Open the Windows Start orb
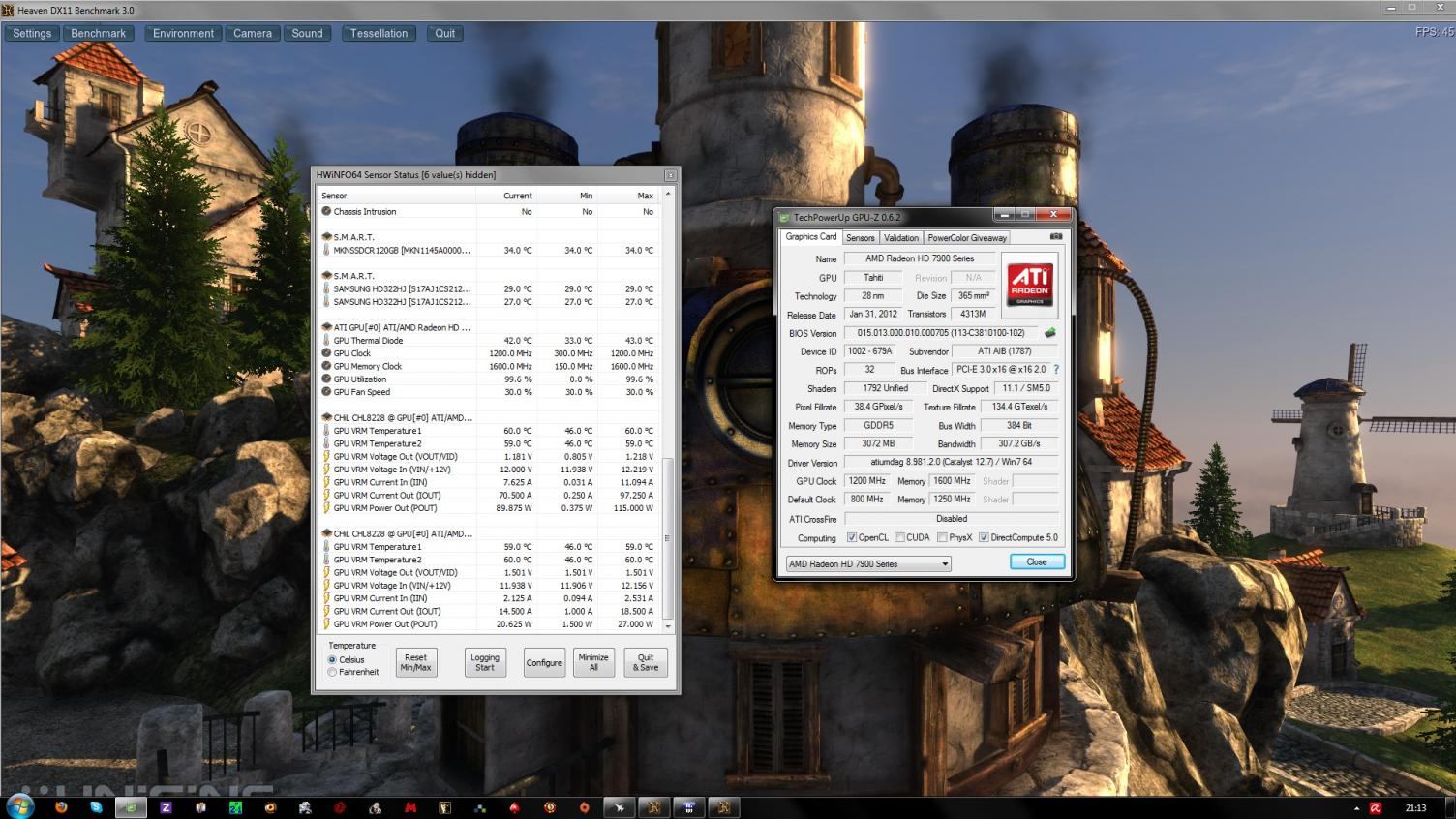 pyautogui.click(x=19, y=805)
